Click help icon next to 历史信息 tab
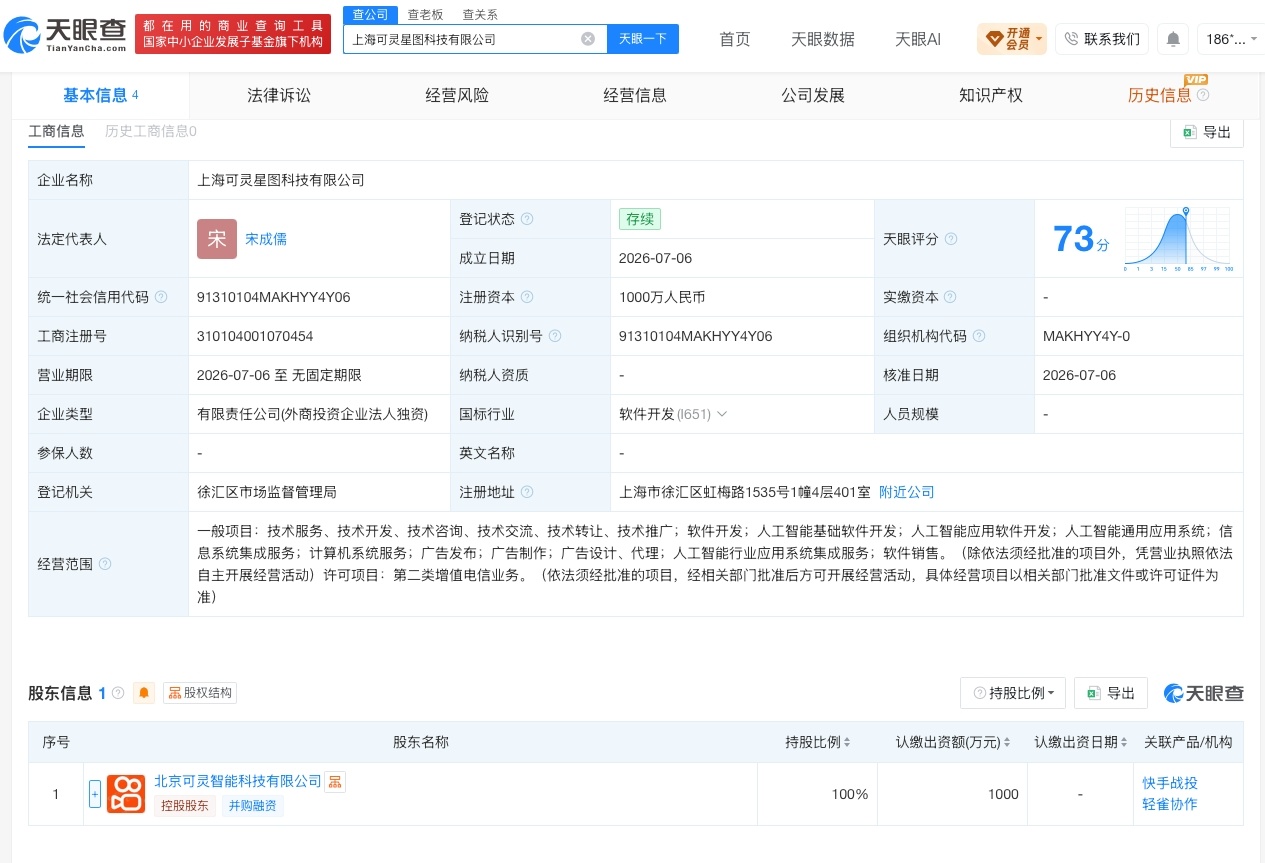 1203,95
